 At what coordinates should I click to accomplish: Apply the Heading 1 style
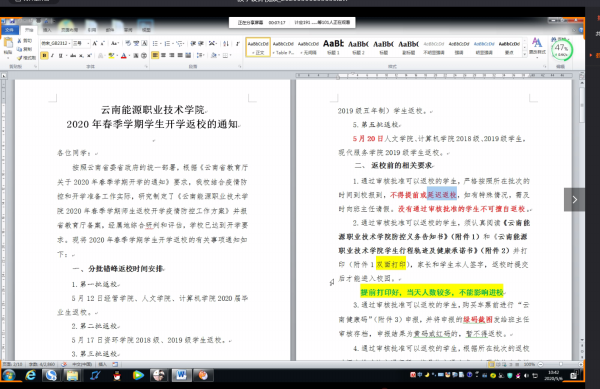pyautogui.click(x=333, y=47)
